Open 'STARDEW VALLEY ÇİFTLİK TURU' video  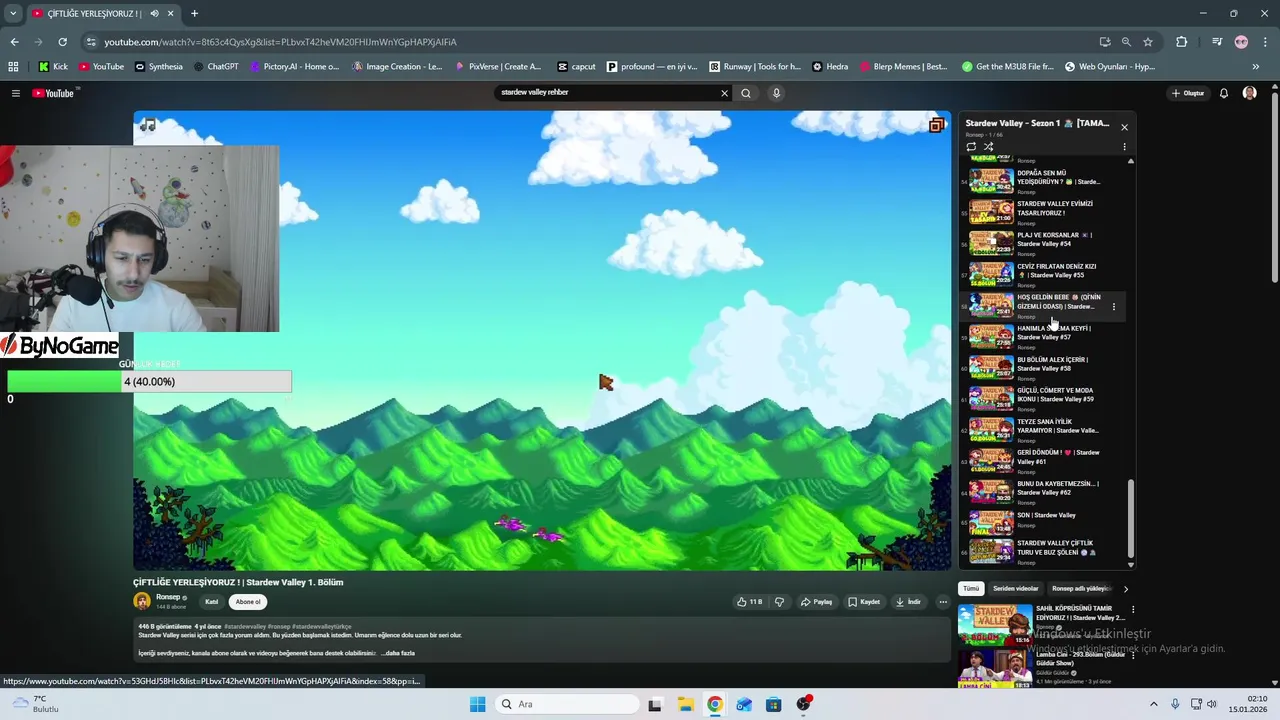(x=1043, y=553)
